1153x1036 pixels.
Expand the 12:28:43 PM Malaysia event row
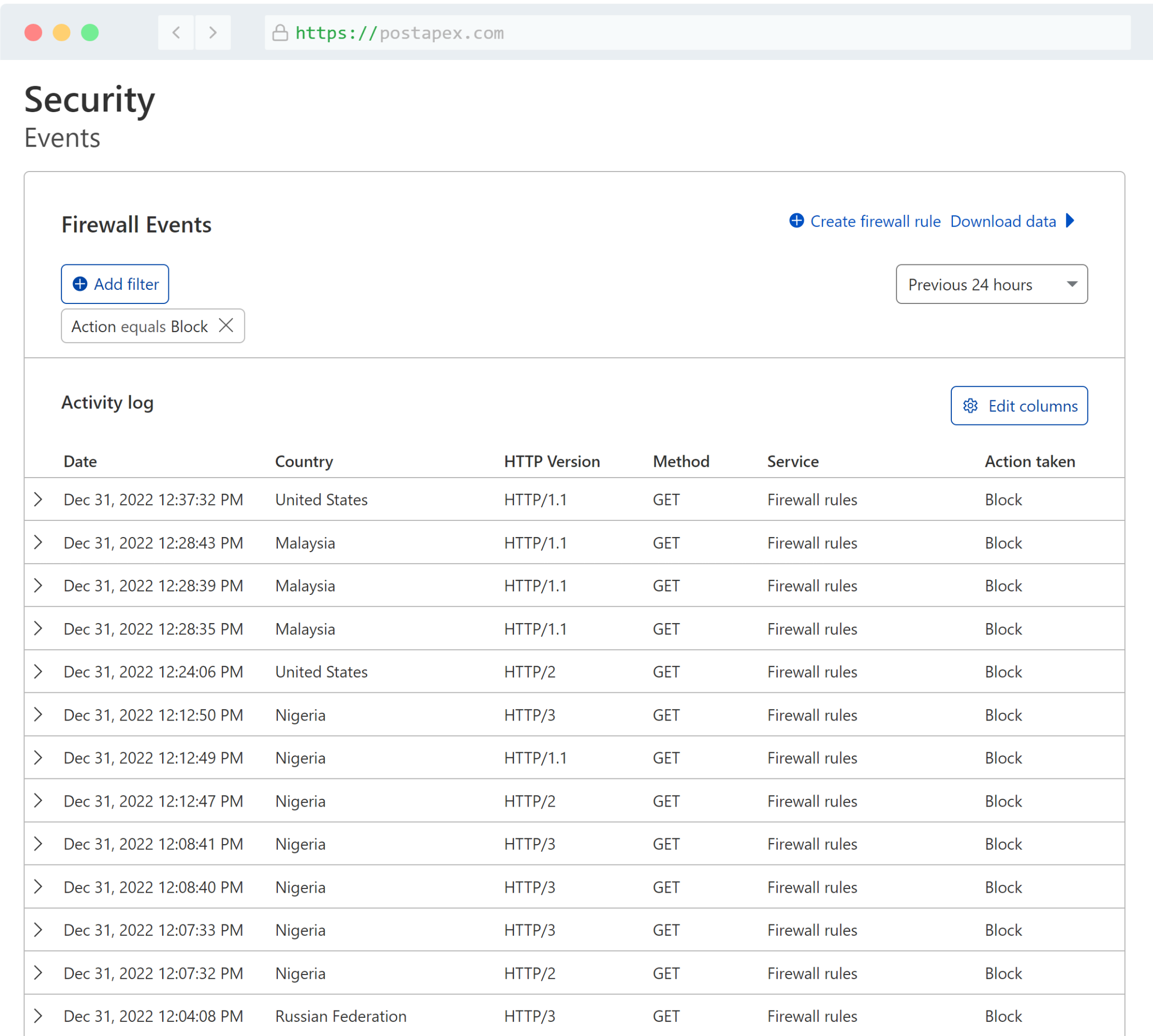pyautogui.click(x=38, y=542)
